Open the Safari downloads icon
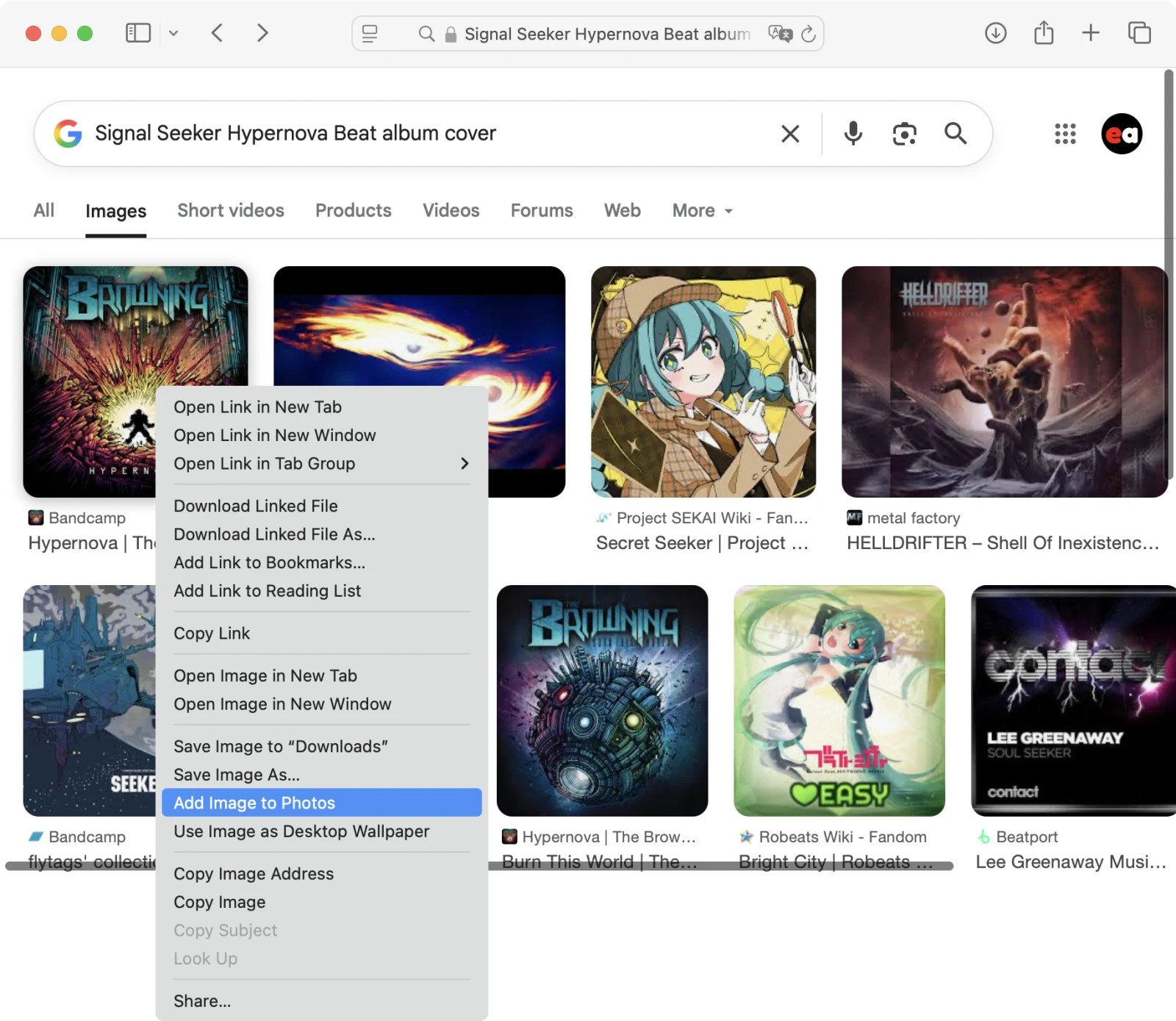This screenshot has height=1021, width=1176. [x=995, y=33]
